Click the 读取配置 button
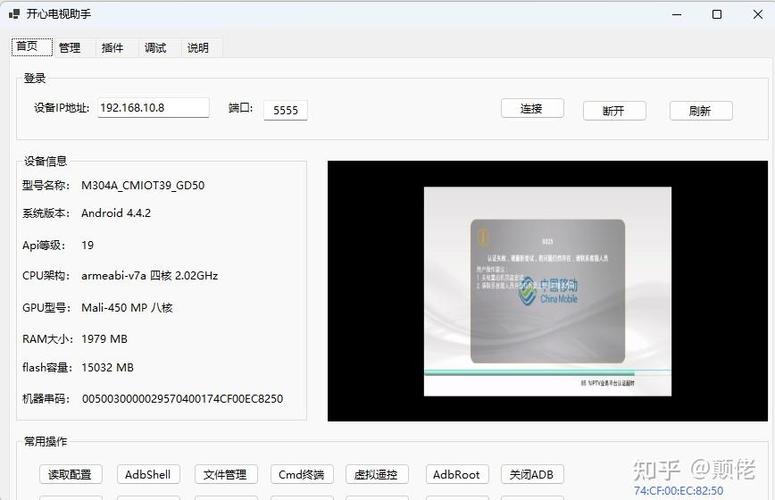775x500 pixels. tap(71, 474)
